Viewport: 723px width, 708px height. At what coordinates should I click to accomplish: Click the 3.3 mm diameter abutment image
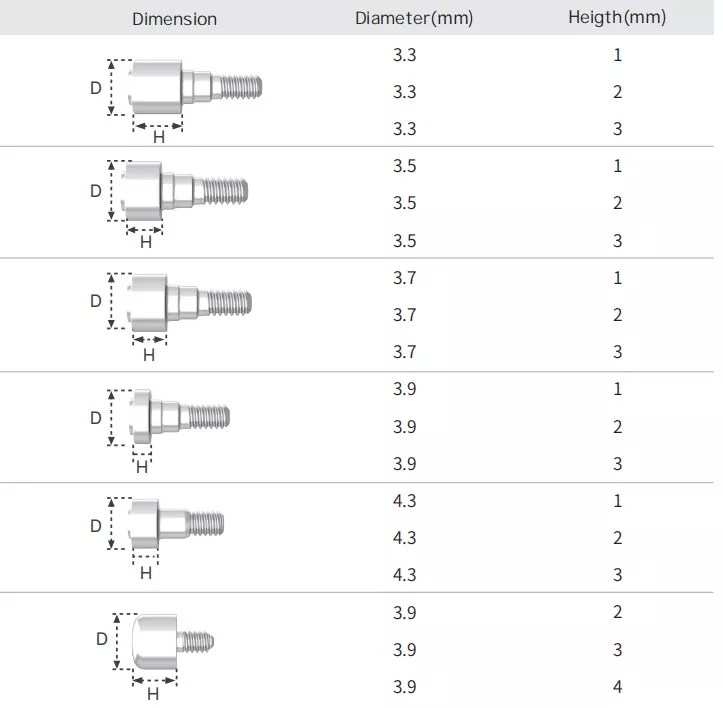195,85
